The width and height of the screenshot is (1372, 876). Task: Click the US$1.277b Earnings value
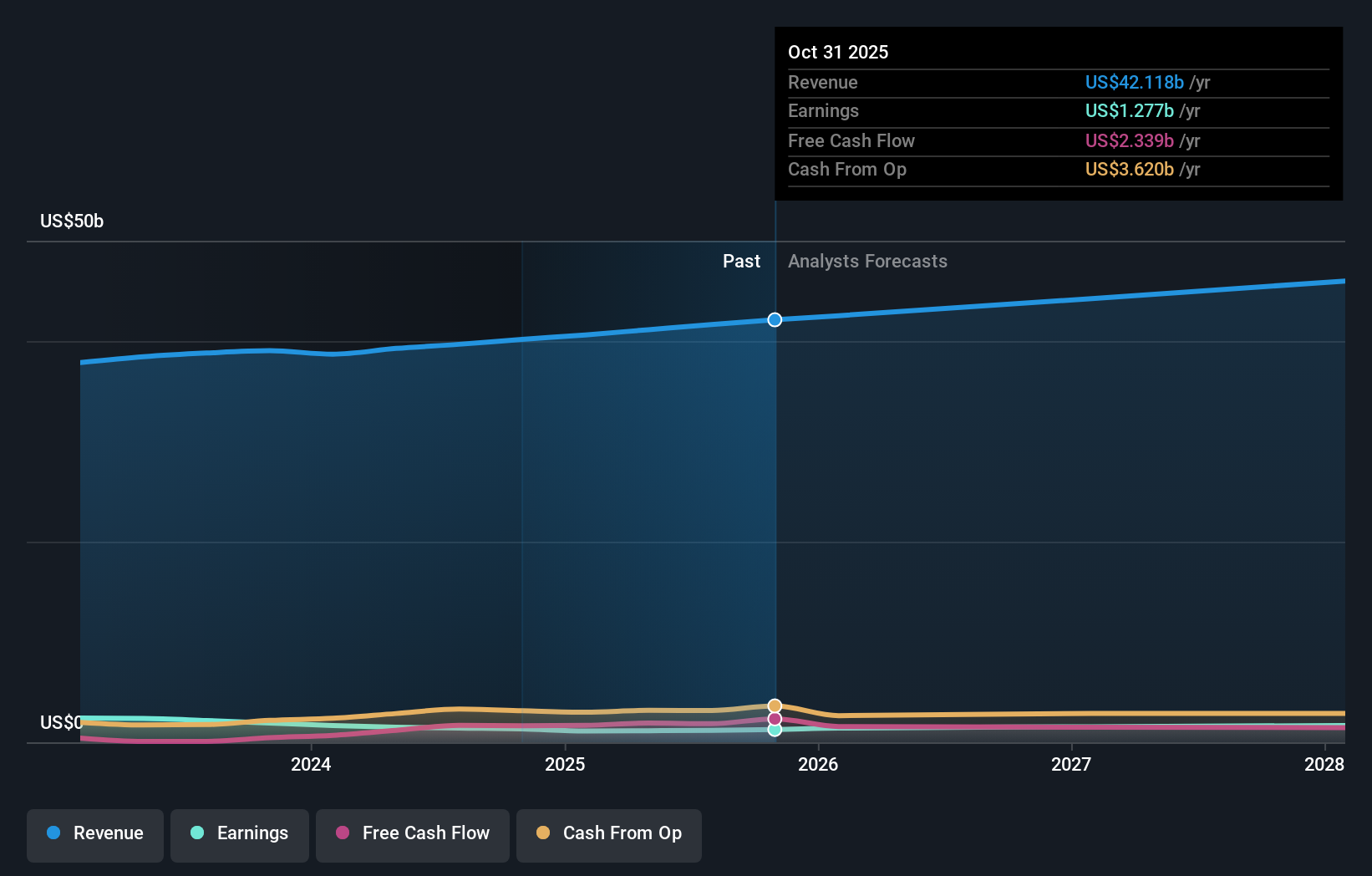1129,111
